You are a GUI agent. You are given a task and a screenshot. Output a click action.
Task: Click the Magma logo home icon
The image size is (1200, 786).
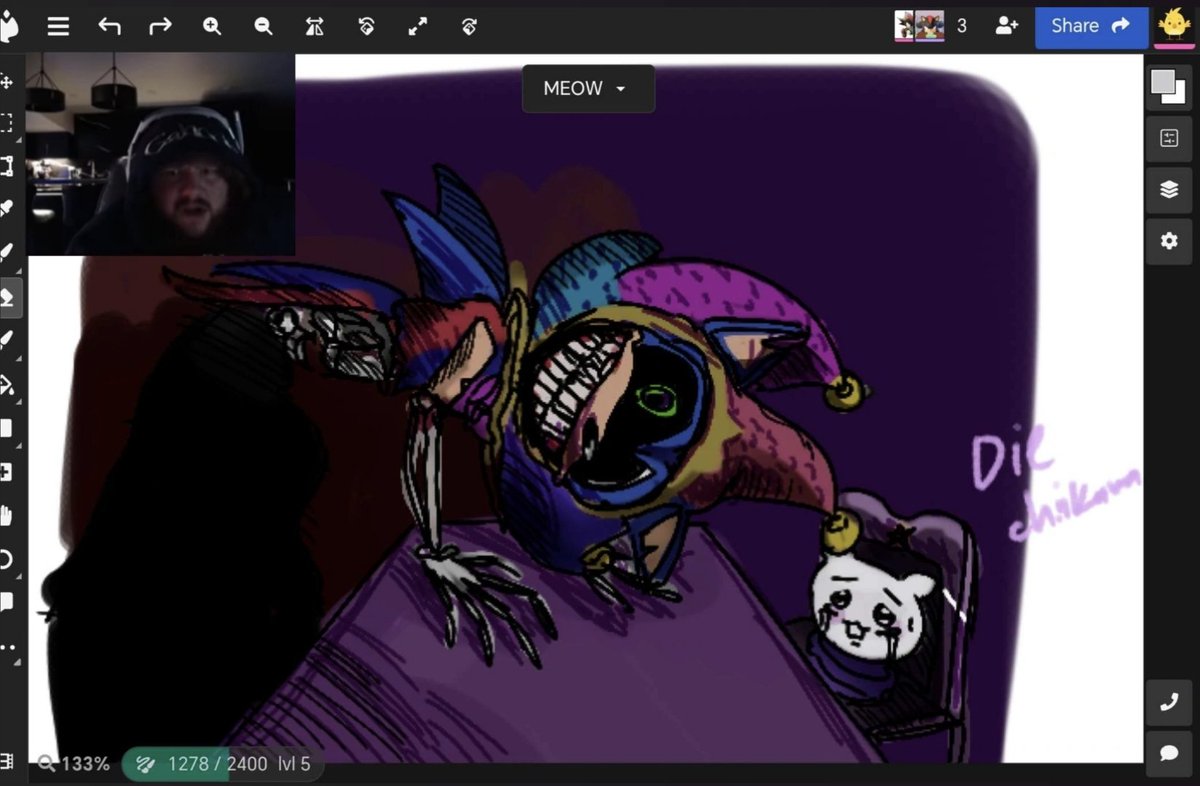click(x=8, y=27)
